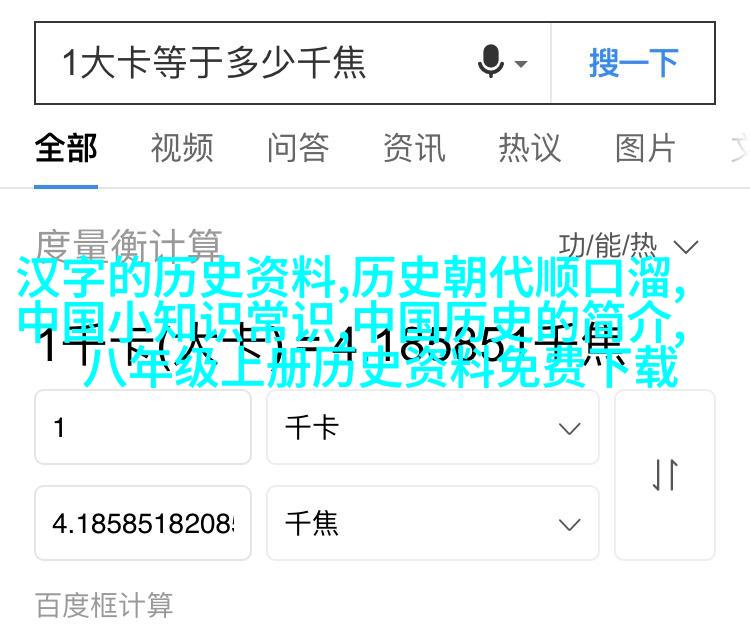750x633 pixels.
Task: Tap the microphone voice search icon
Action: (x=491, y=62)
